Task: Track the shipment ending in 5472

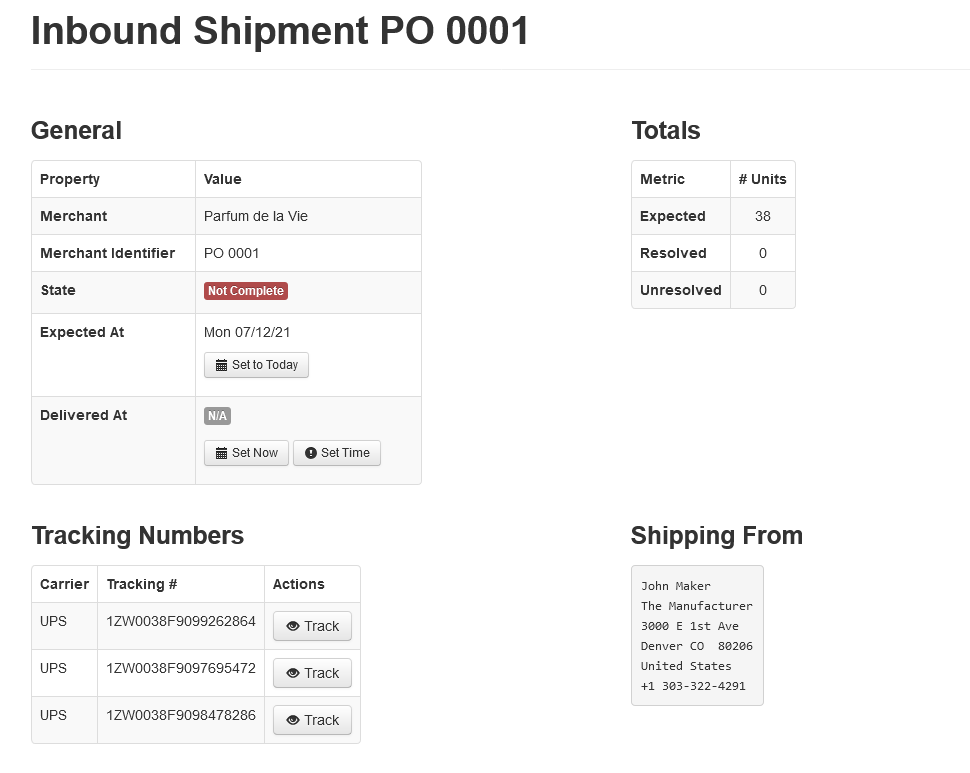Action: point(313,674)
